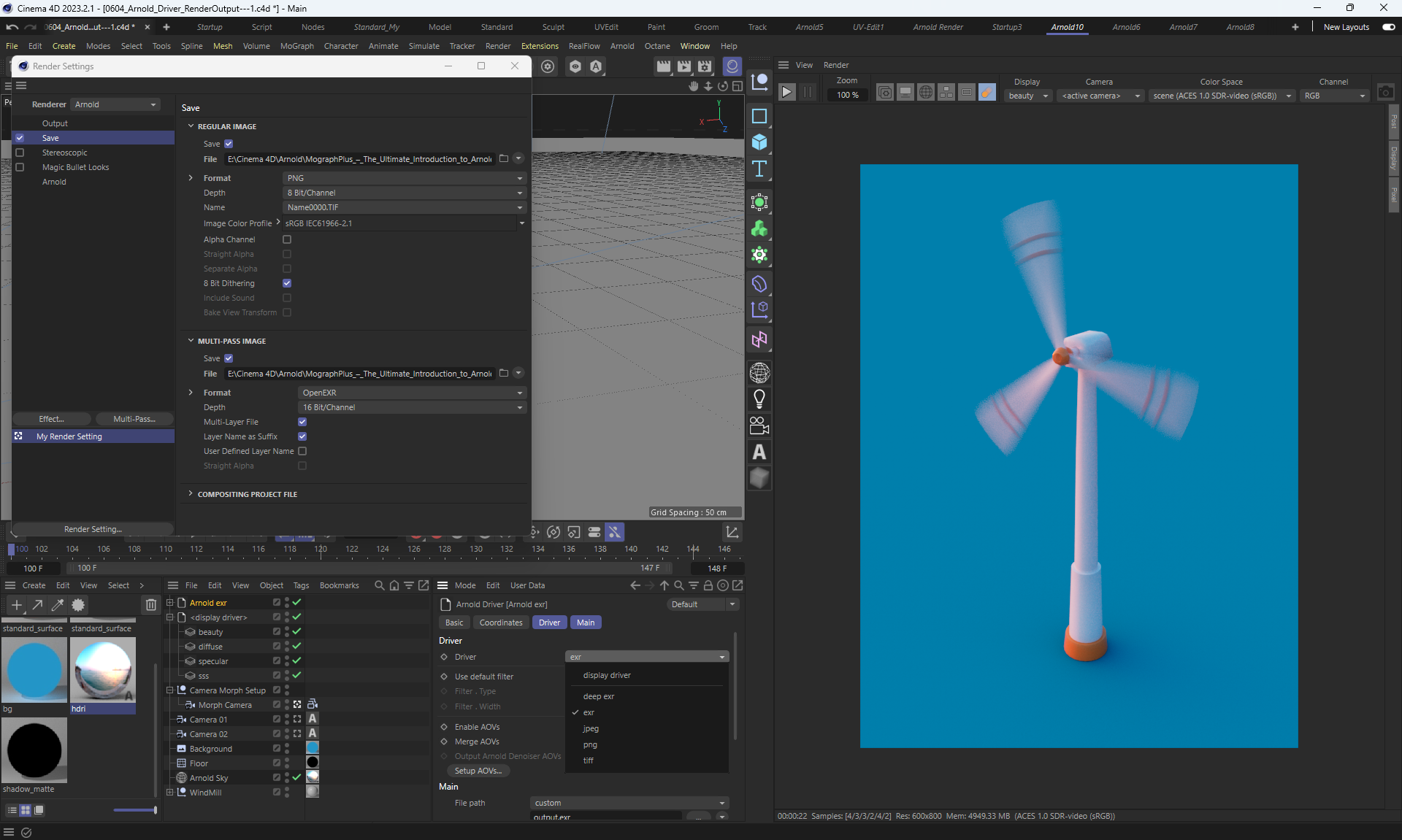Open the MoGraph menu
The image size is (1402, 840).
tap(296, 46)
